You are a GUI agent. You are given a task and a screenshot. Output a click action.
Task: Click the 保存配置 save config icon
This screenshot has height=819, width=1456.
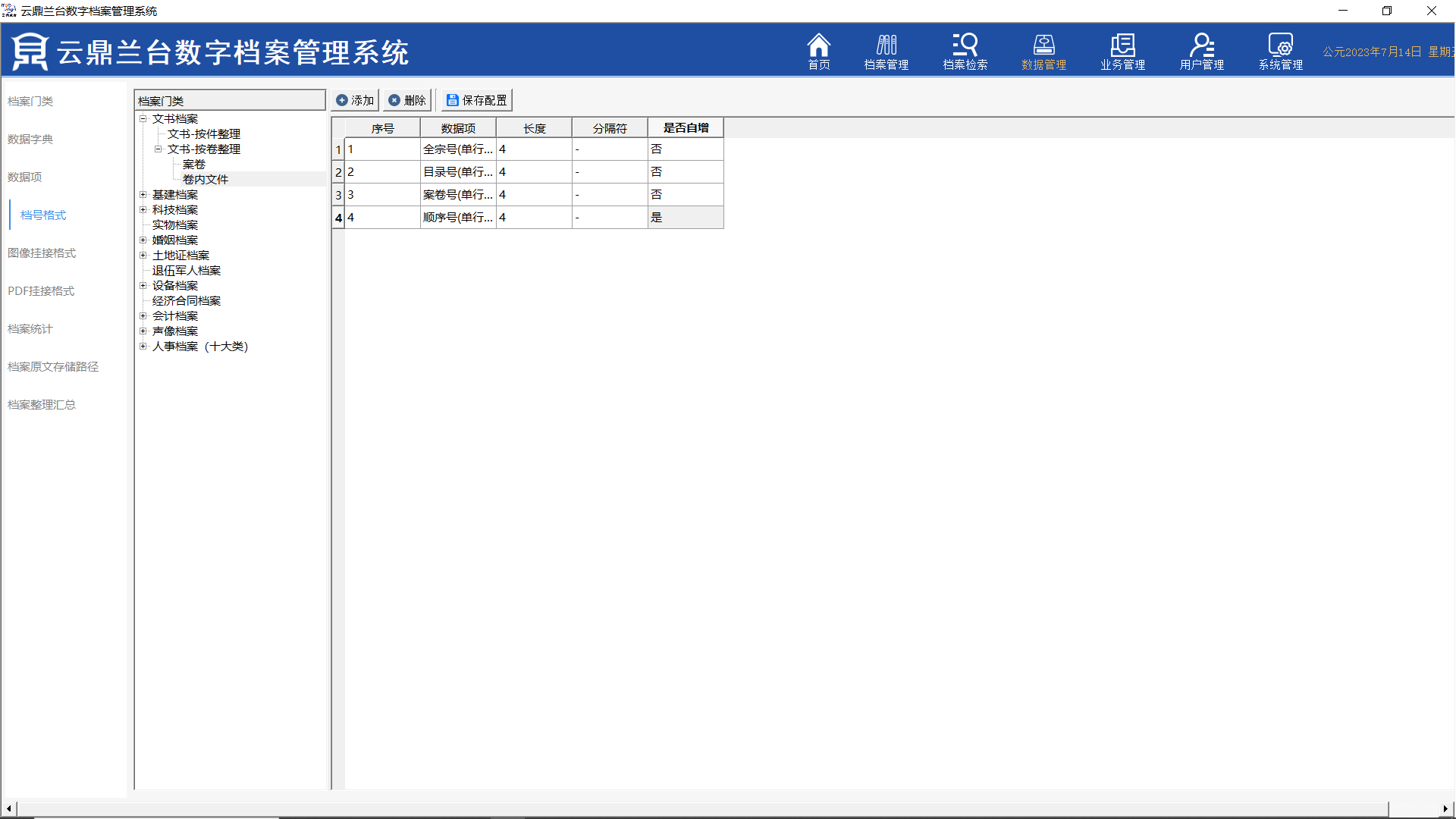click(453, 100)
